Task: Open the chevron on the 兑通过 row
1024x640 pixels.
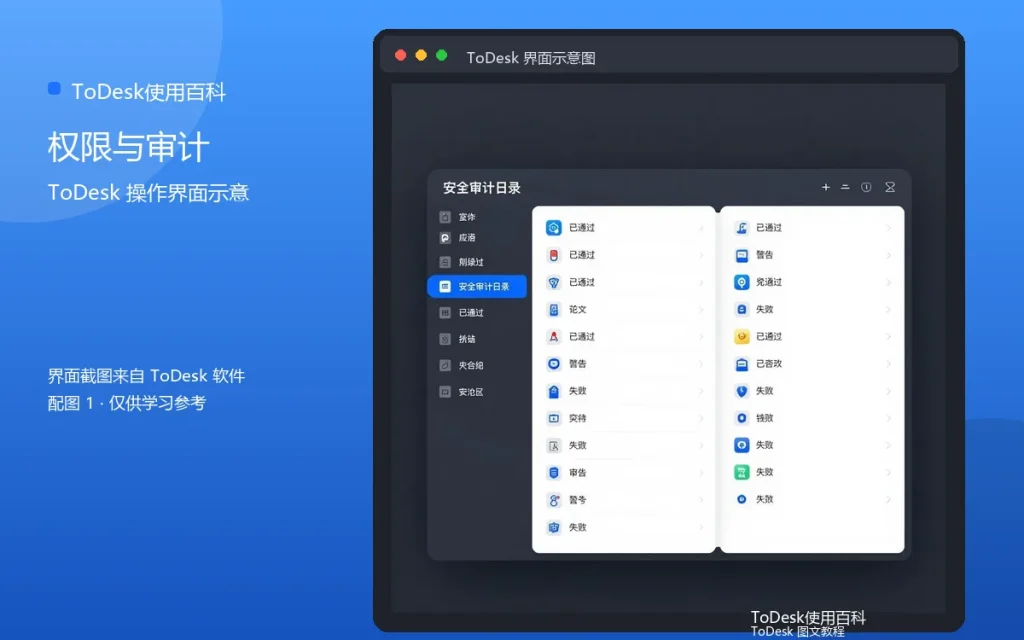Action: (x=889, y=282)
